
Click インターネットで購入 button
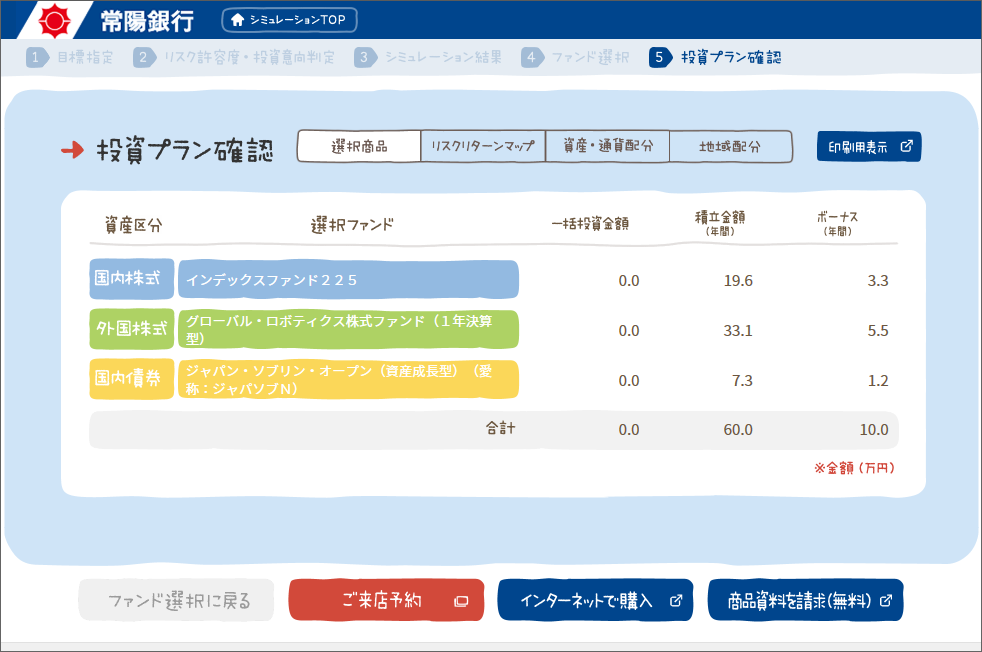click(595, 601)
